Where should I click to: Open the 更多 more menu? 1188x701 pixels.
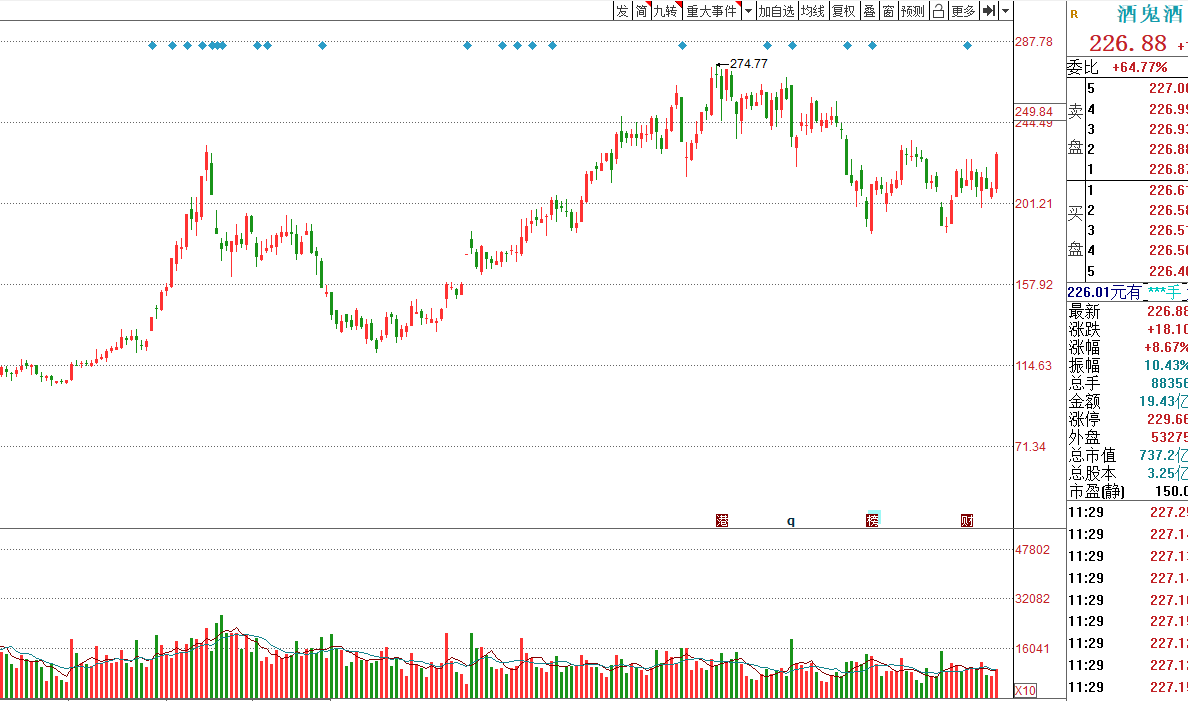[964, 11]
